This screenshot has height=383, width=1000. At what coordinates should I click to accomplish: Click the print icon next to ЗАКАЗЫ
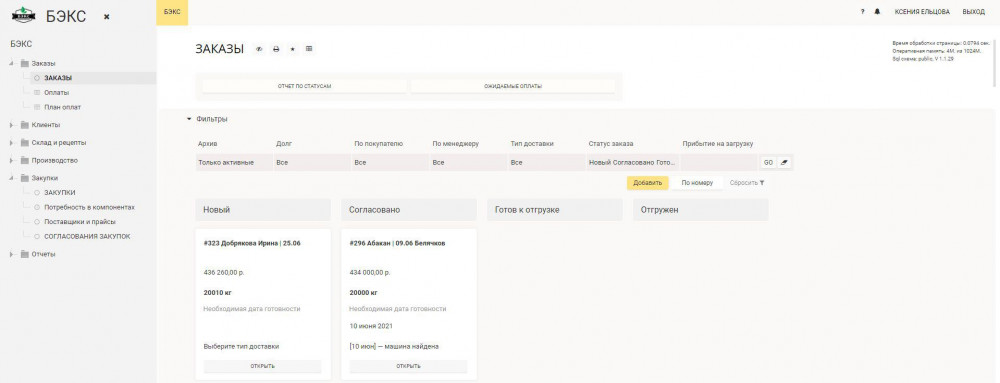[276, 49]
